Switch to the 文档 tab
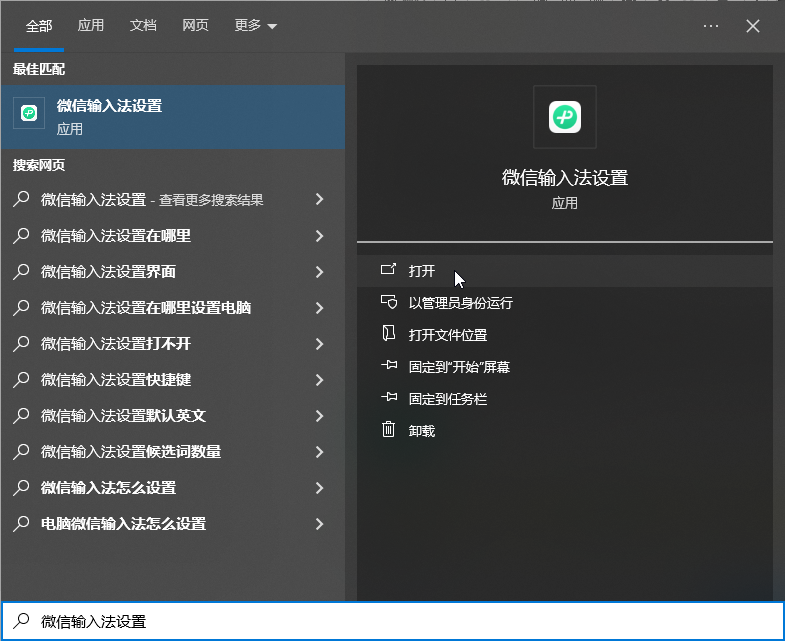Viewport: 785px width, 641px height. point(143,26)
